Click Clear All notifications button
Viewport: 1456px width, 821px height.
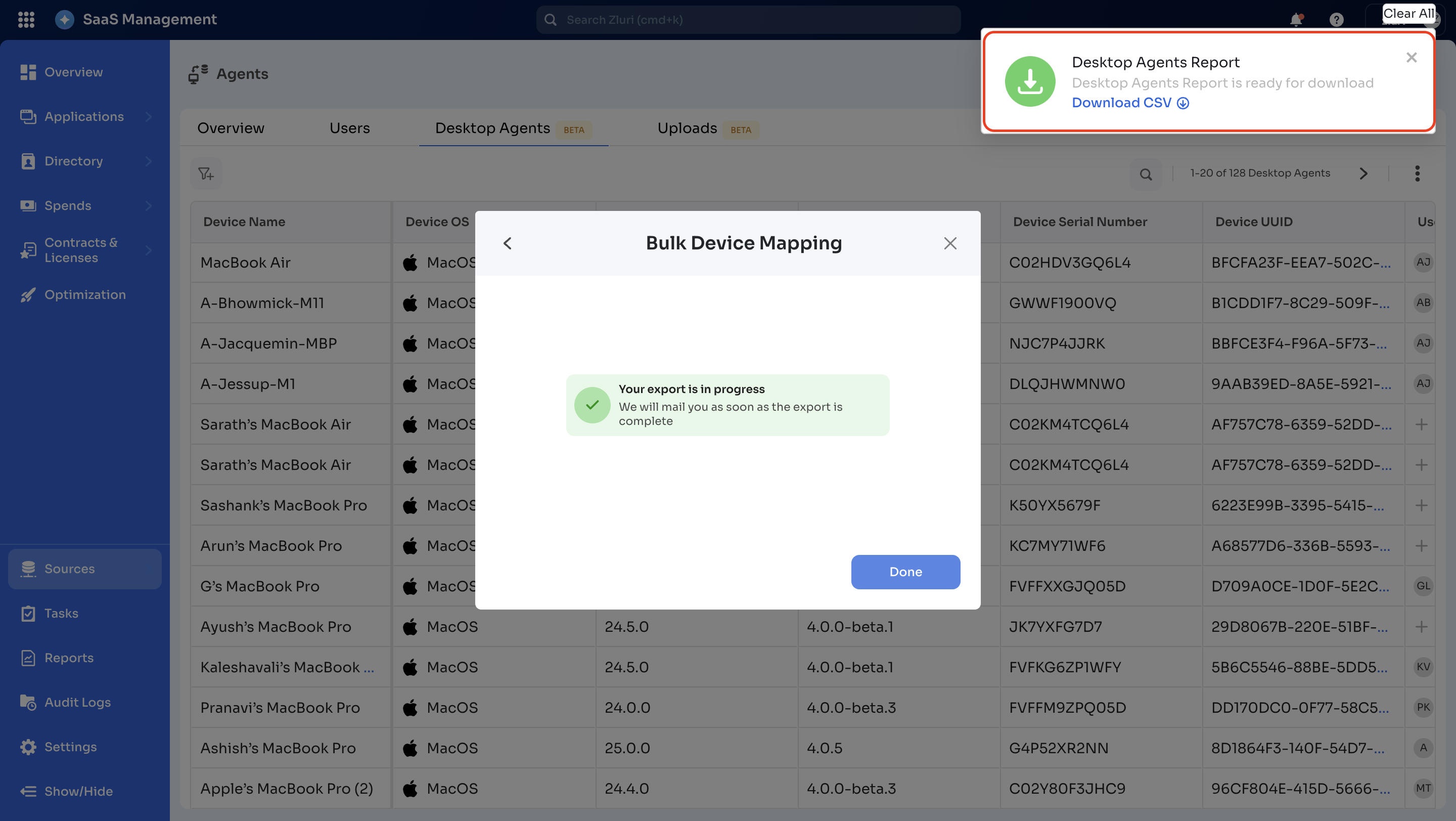[1407, 14]
